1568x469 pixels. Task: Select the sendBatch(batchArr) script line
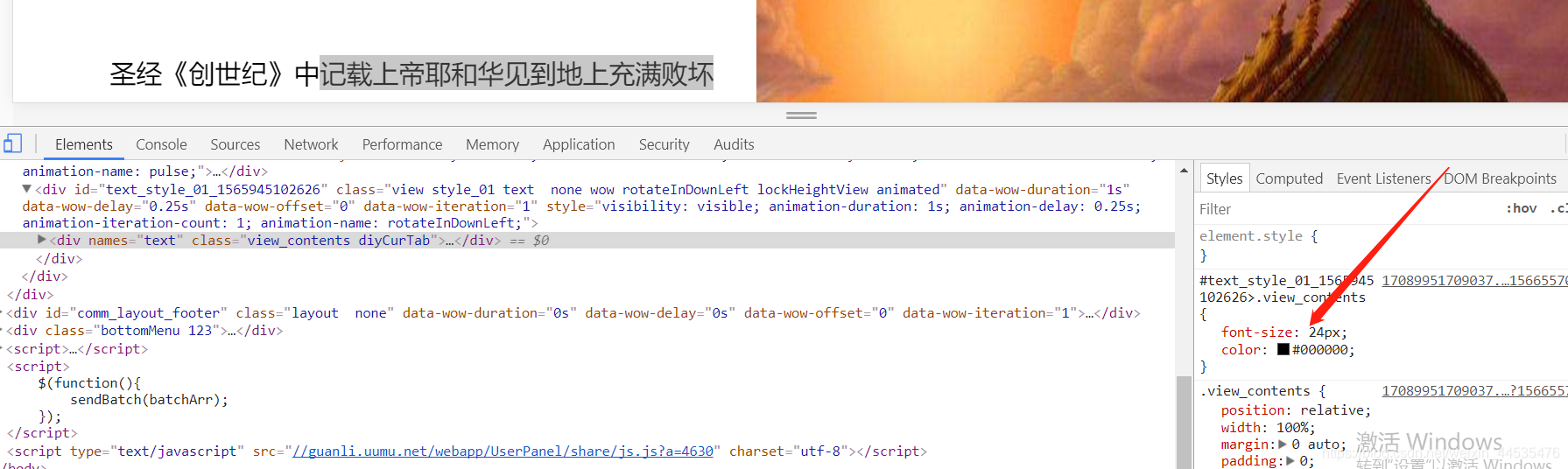(149, 400)
